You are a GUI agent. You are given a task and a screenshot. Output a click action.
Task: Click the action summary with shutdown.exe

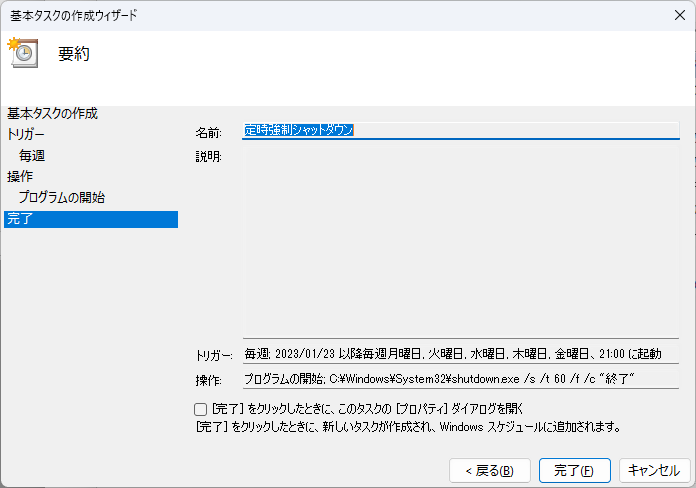click(461, 379)
